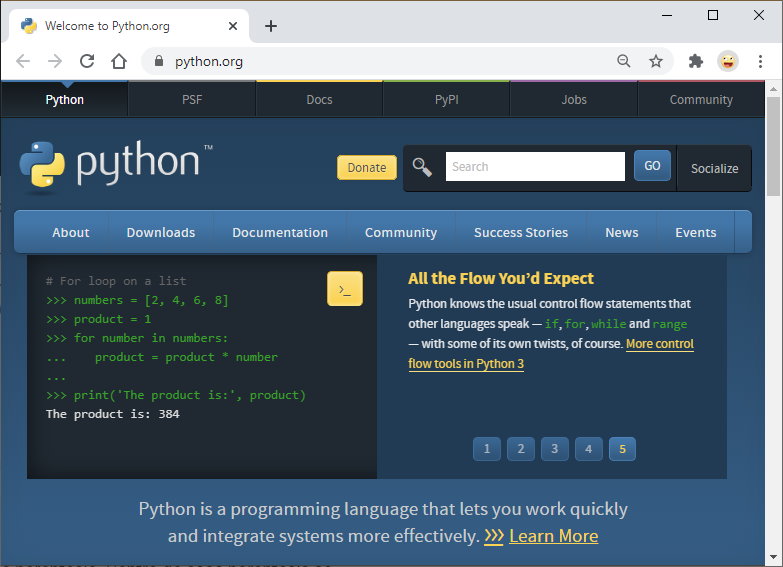Open browser zoom control icon
This screenshot has width=783, height=567.
tap(624, 61)
